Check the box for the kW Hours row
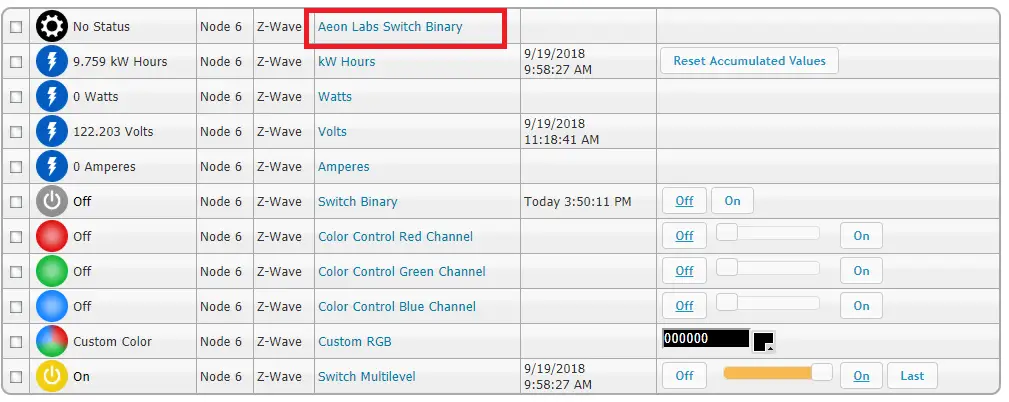The width and height of the screenshot is (1009, 402). pyautogui.click(x=16, y=62)
